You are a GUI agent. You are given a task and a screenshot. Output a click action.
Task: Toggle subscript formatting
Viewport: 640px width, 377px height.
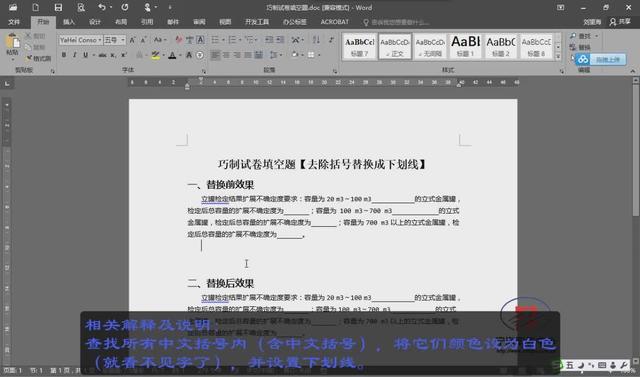[x=113, y=55]
